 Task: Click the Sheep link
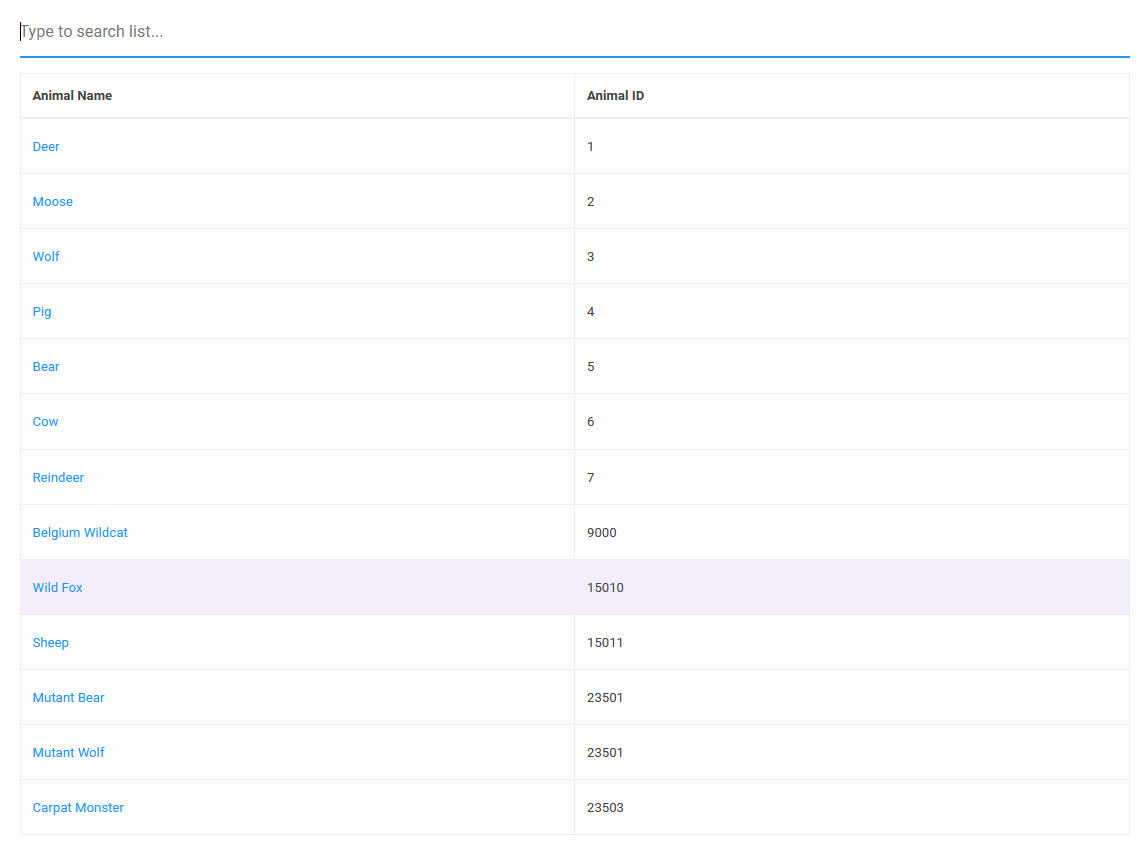click(51, 643)
